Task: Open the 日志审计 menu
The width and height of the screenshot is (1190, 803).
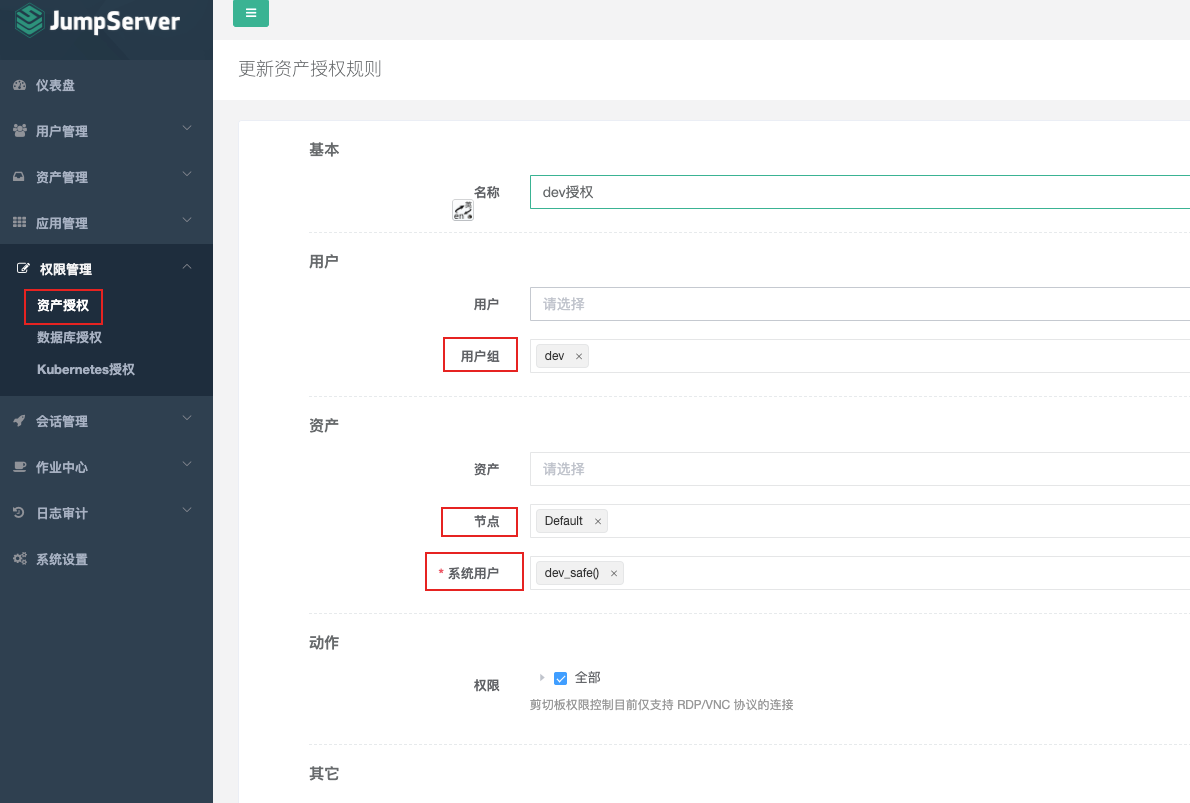Action: (106, 513)
